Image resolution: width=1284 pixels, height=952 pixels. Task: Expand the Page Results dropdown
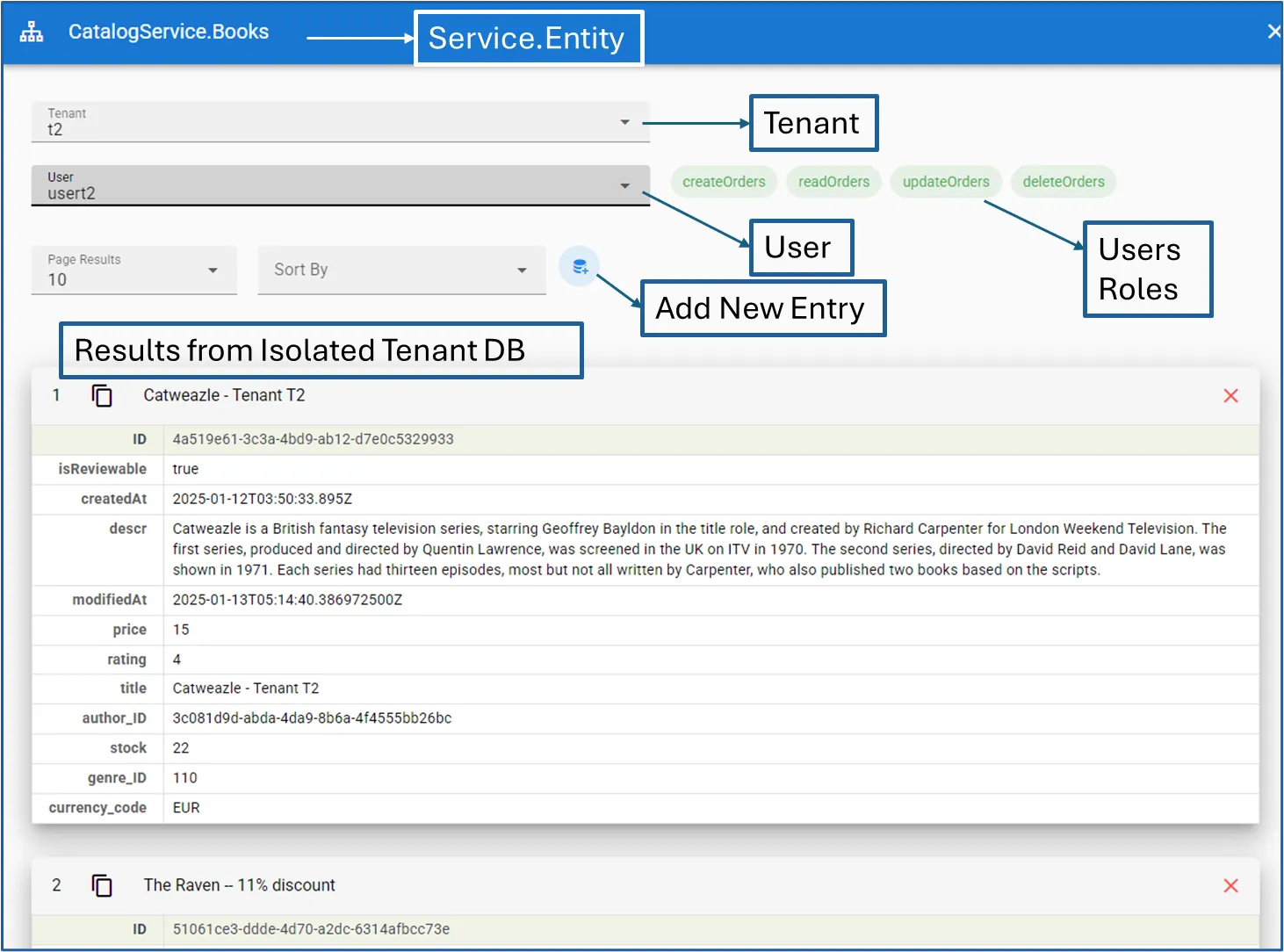point(134,270)
